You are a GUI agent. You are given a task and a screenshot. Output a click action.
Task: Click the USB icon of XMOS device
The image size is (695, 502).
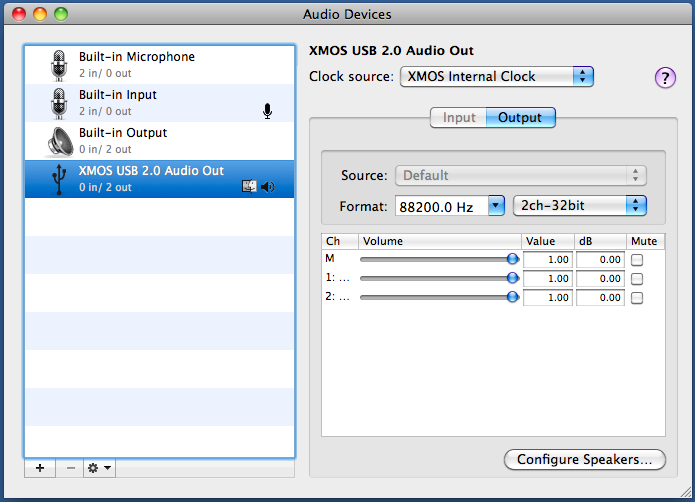pos(59,179)
